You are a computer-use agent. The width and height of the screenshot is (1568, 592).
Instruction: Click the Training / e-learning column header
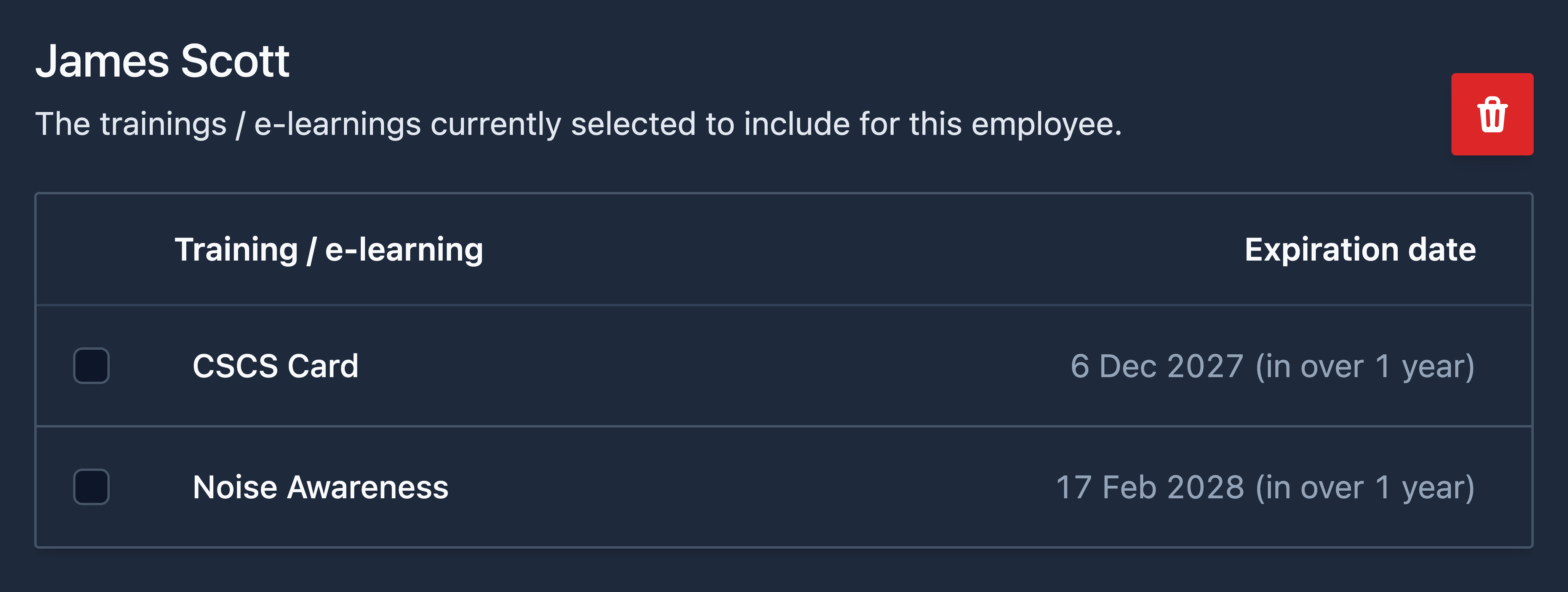pyautogui.click(x=329, y=250)
